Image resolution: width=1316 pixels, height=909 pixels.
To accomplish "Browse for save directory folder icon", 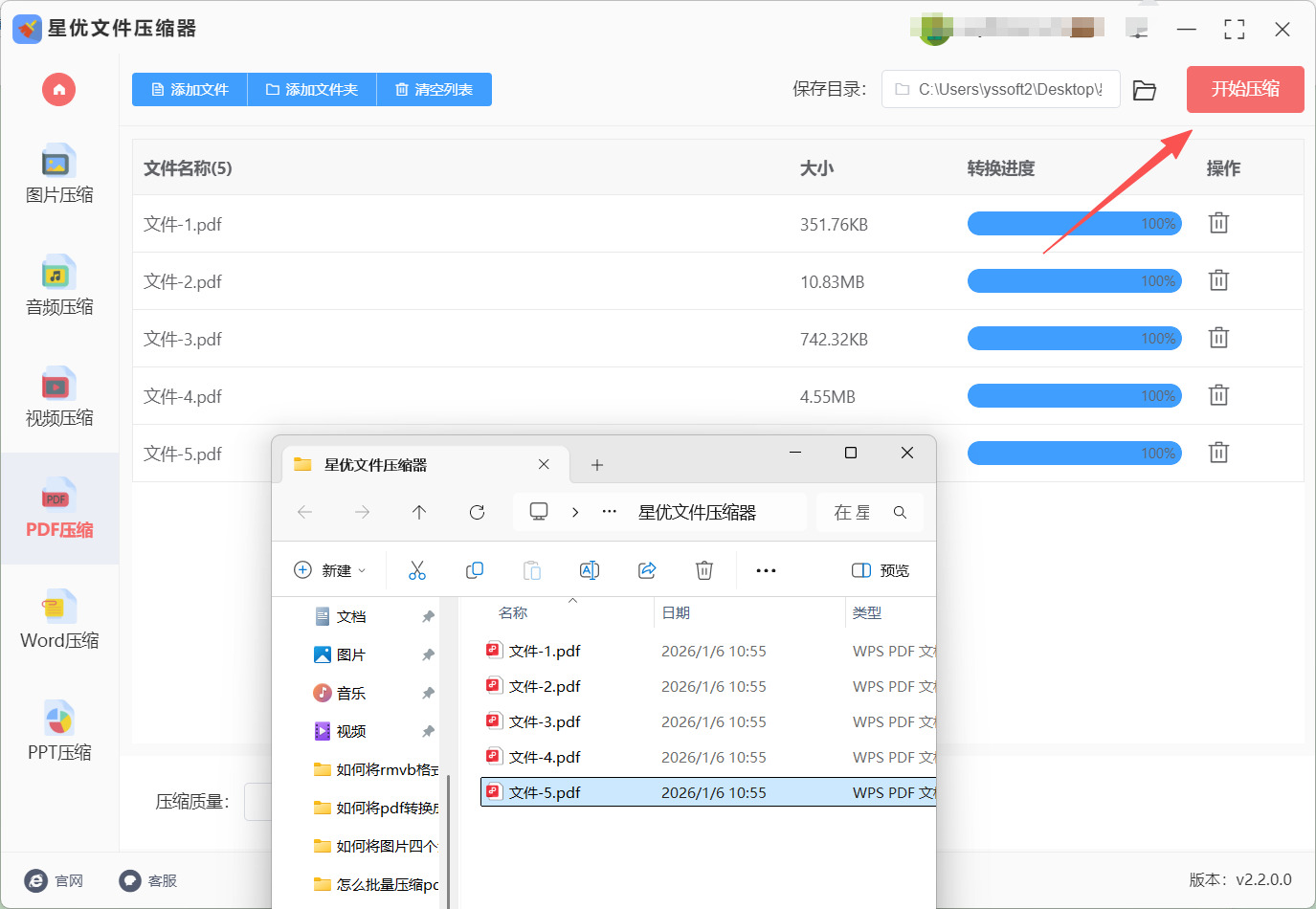I will pyautogui.click(x=1145, y=90).
